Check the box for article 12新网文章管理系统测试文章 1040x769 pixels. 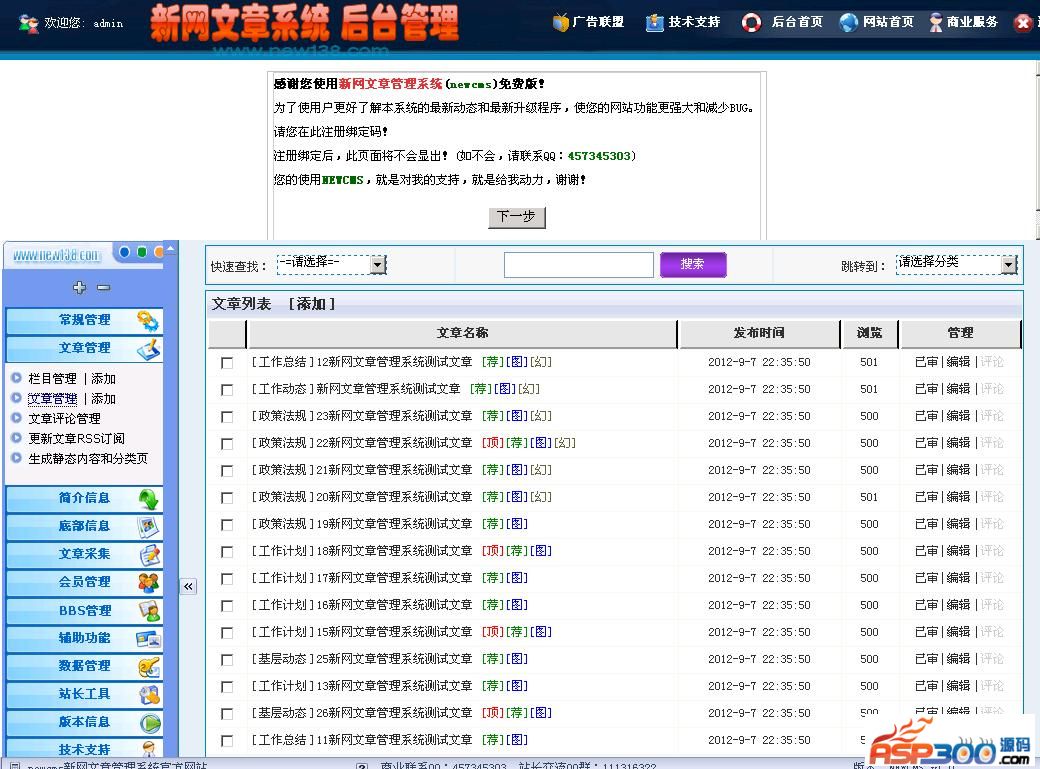pyautogui.click(x=227, y=363)
